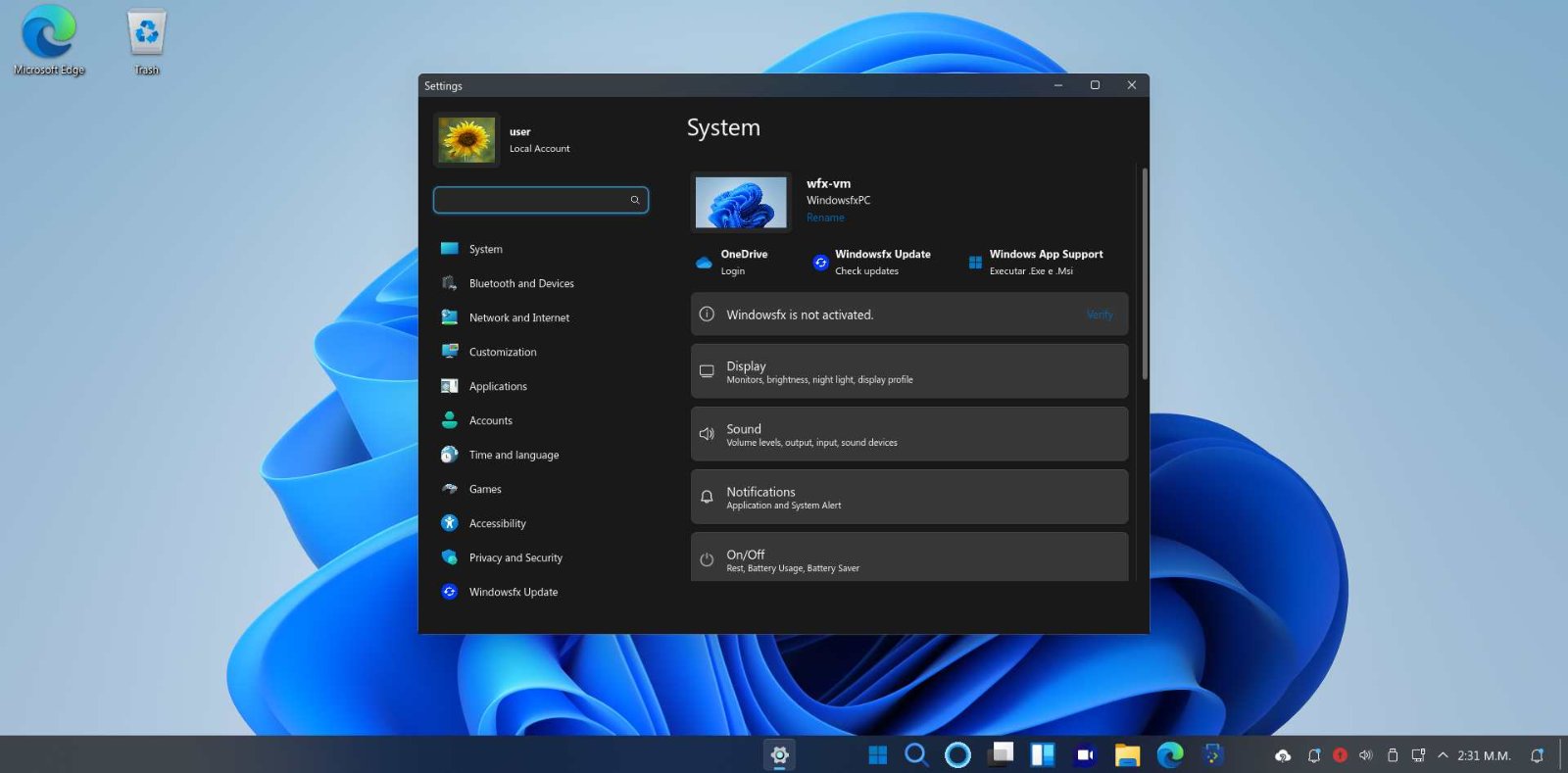Open the notification center icon at the tray's right end

(1537, 755)
